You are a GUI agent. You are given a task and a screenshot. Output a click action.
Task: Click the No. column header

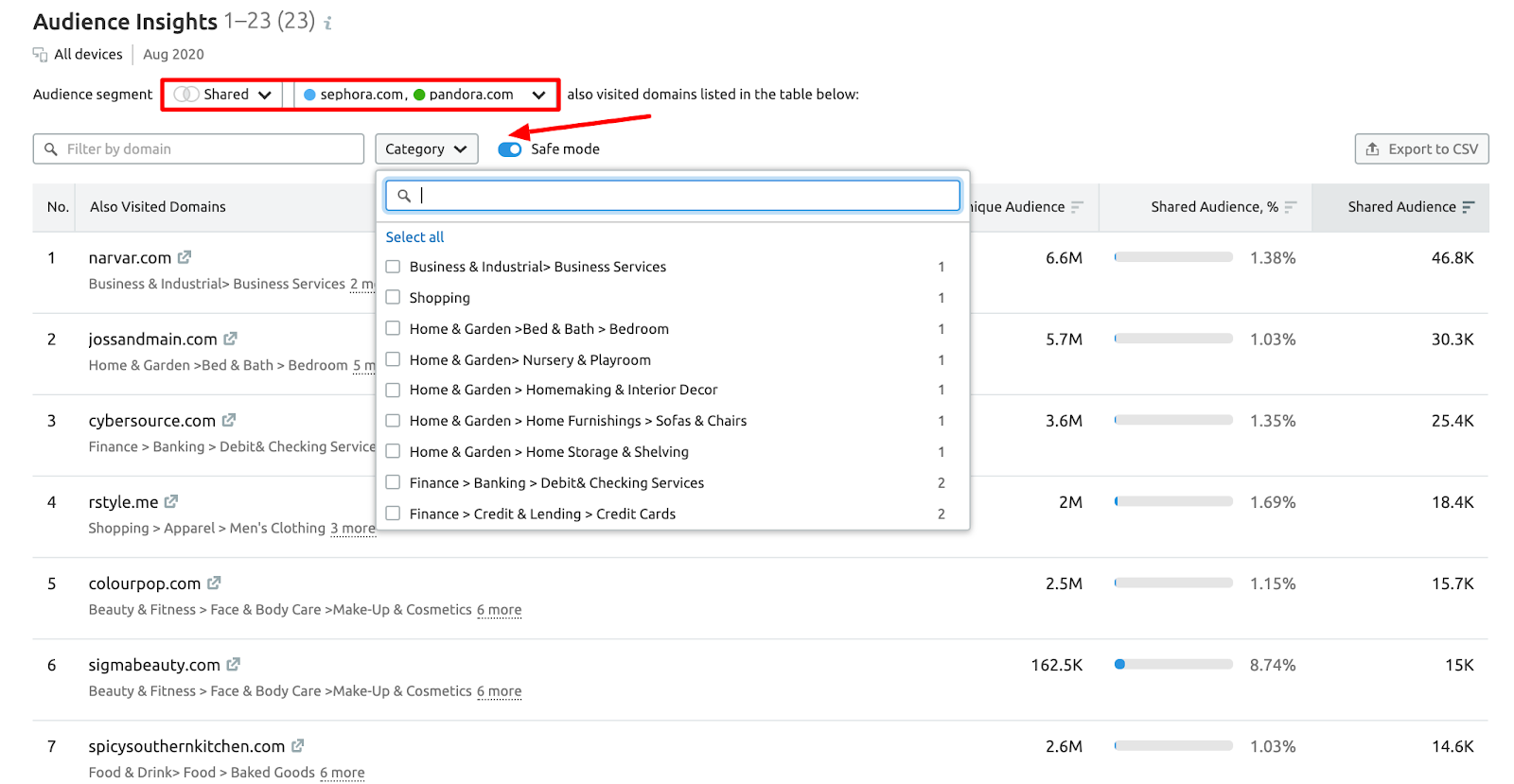pos(58,207)
